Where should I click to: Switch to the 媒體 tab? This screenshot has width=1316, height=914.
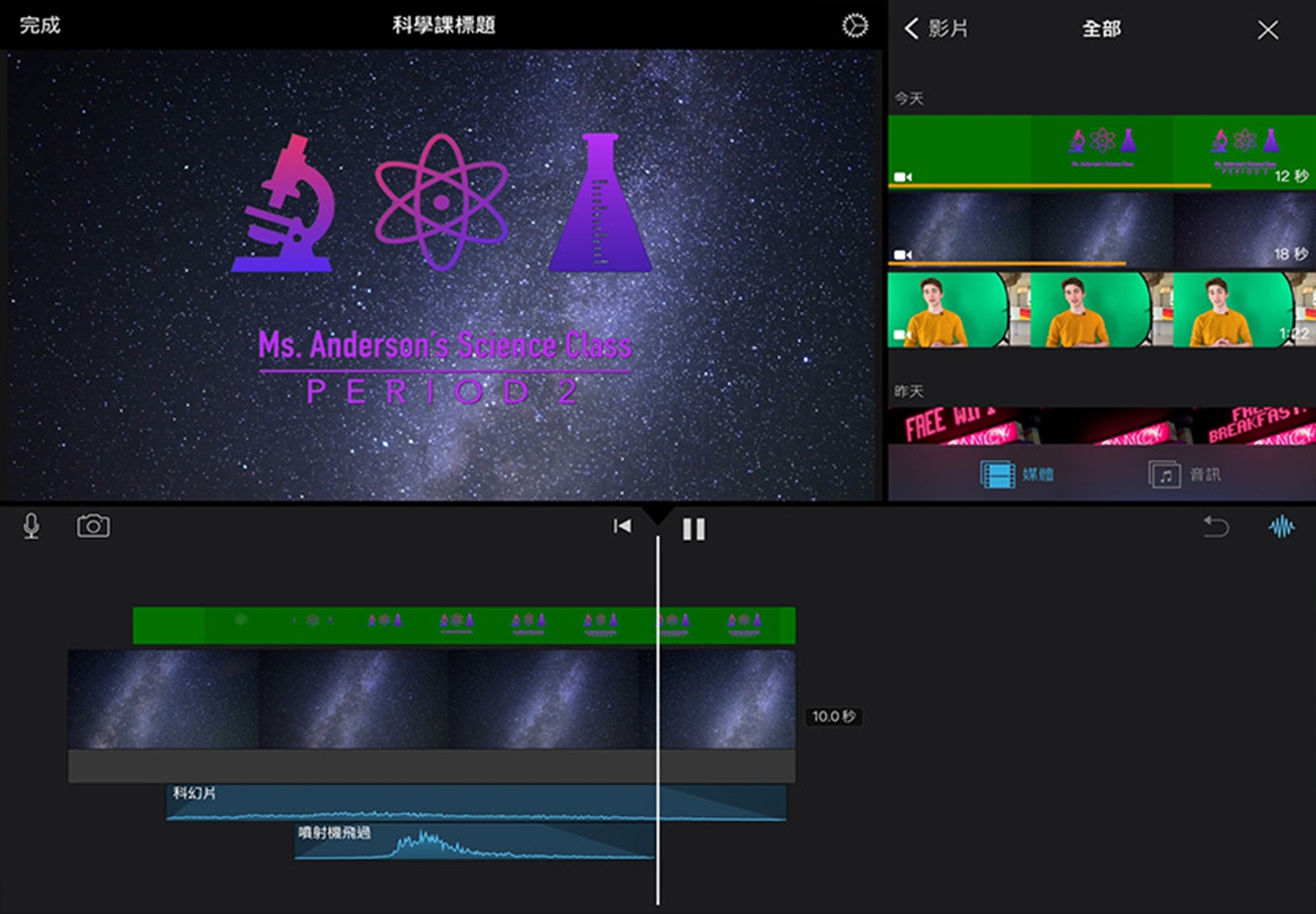pos(1018,474)
